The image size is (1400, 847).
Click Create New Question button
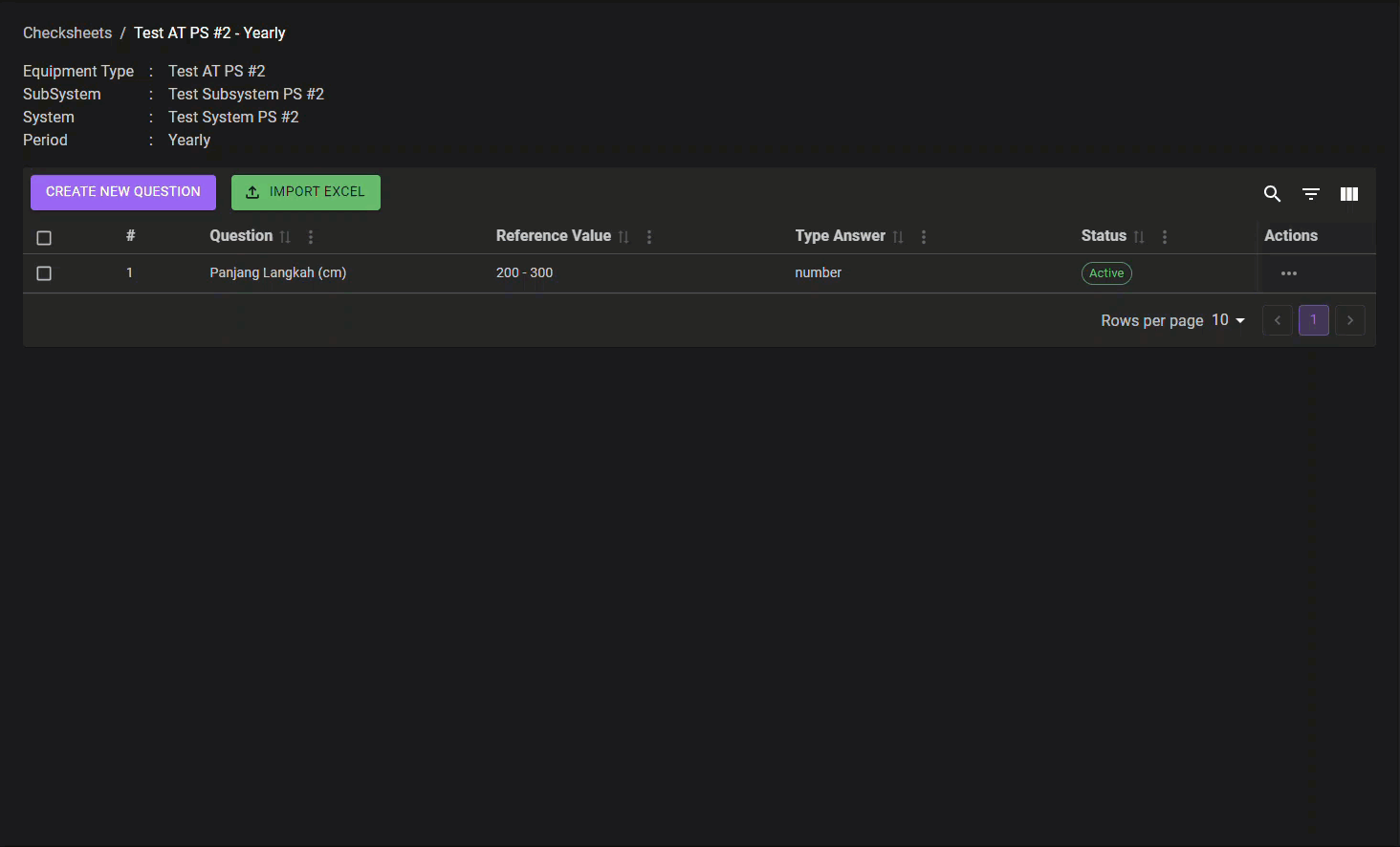pos(123,192)
